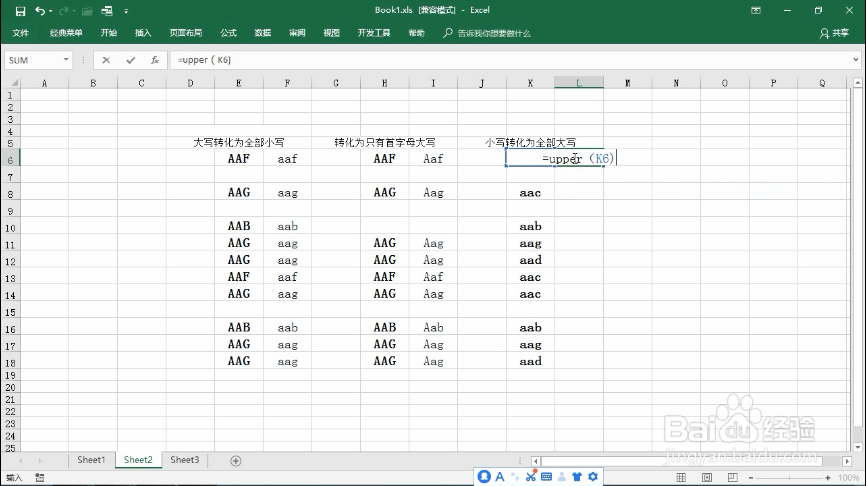This screenshot has height=486, width=866.
Task: Click the Select All corner triangle
Action: pyautogui.click(x=13, y=83)
